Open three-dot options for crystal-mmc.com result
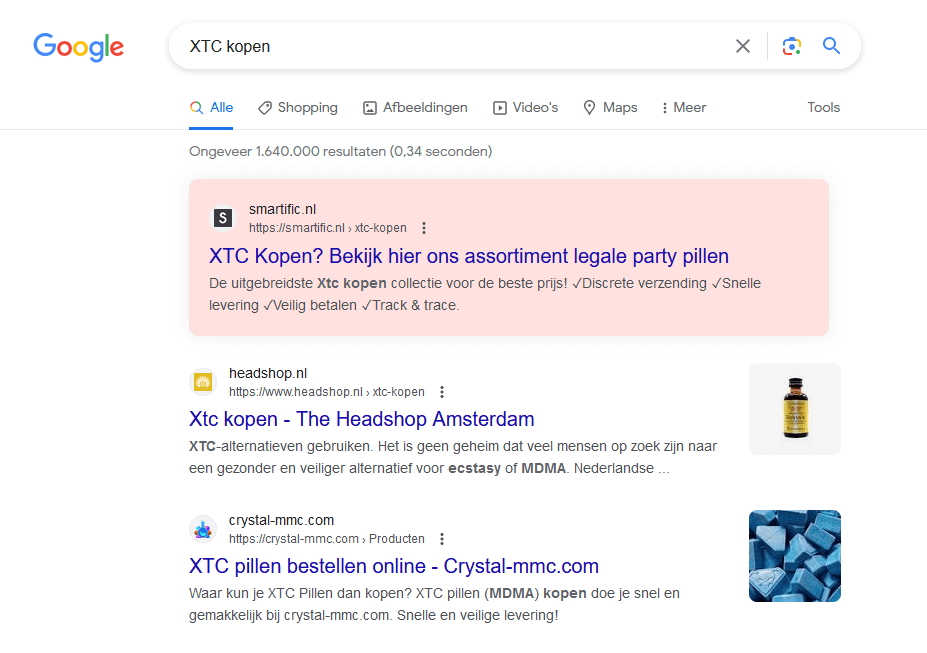The width and height of the screenshot is (927, 653). tap(442, 539)
